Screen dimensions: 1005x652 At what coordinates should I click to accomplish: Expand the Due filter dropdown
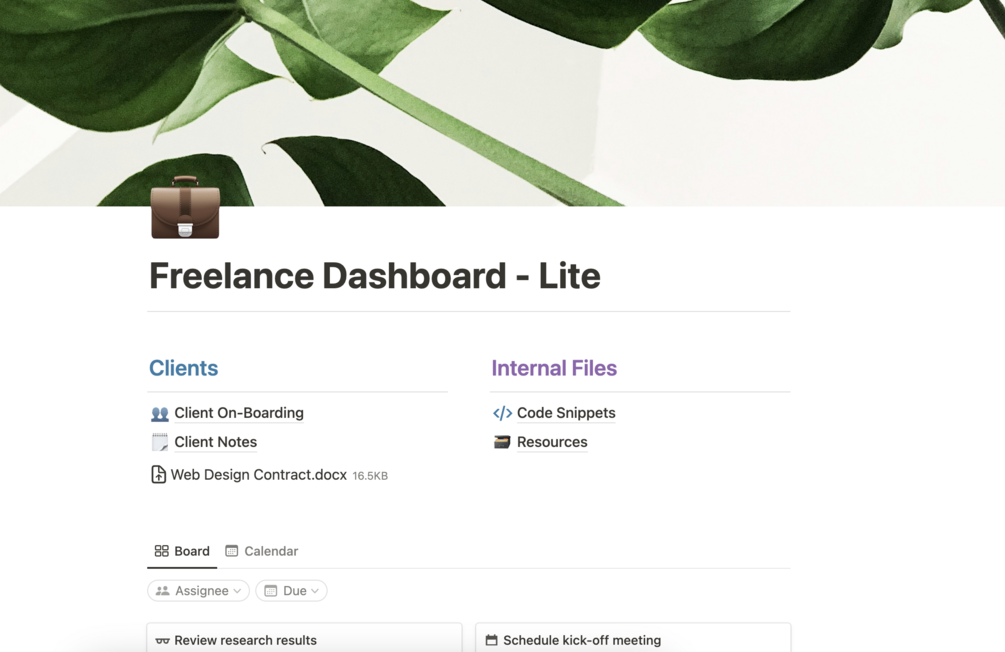pyautogui.click(x=291, y=590)
